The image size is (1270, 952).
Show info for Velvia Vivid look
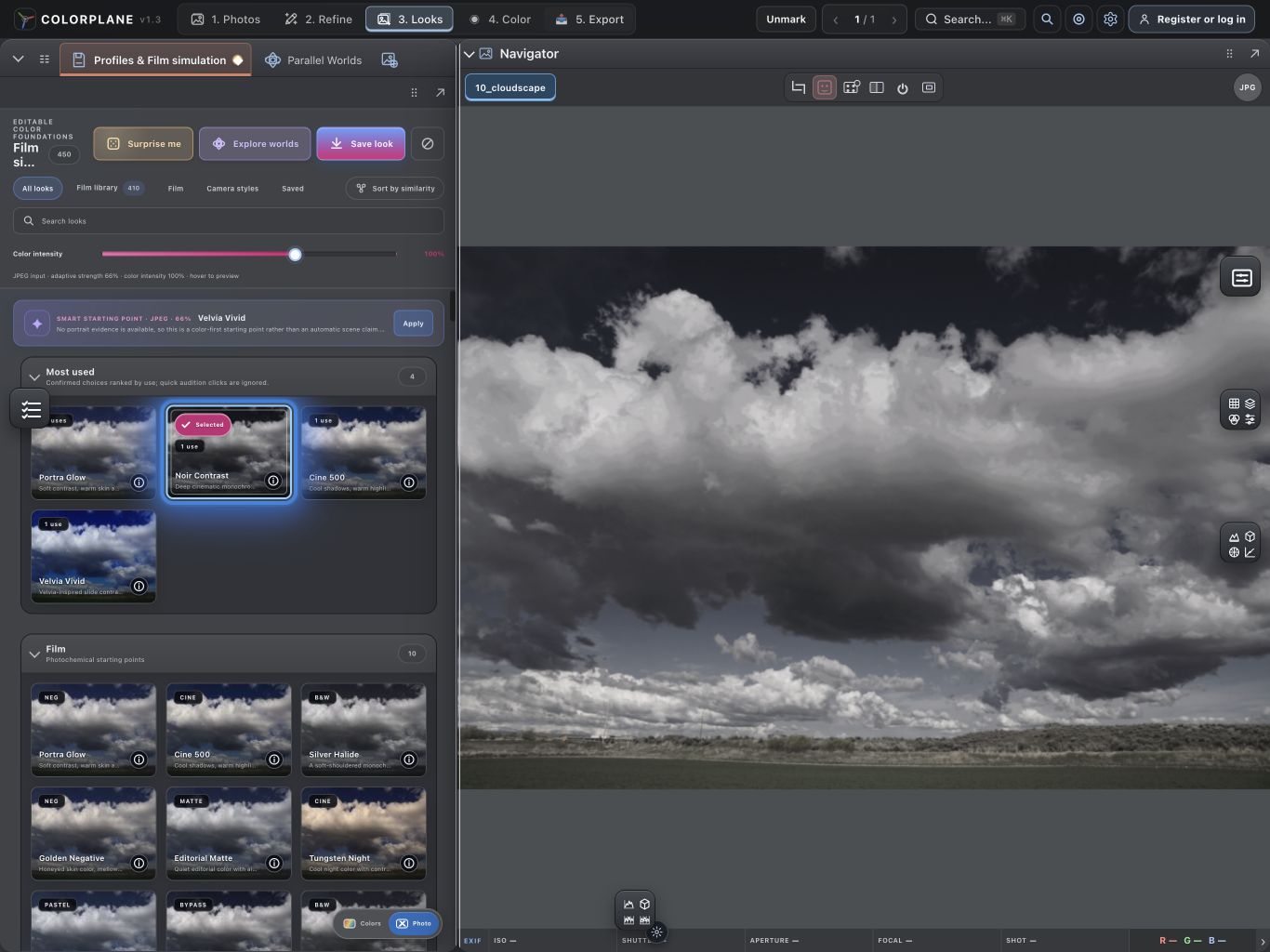point(139,587)
